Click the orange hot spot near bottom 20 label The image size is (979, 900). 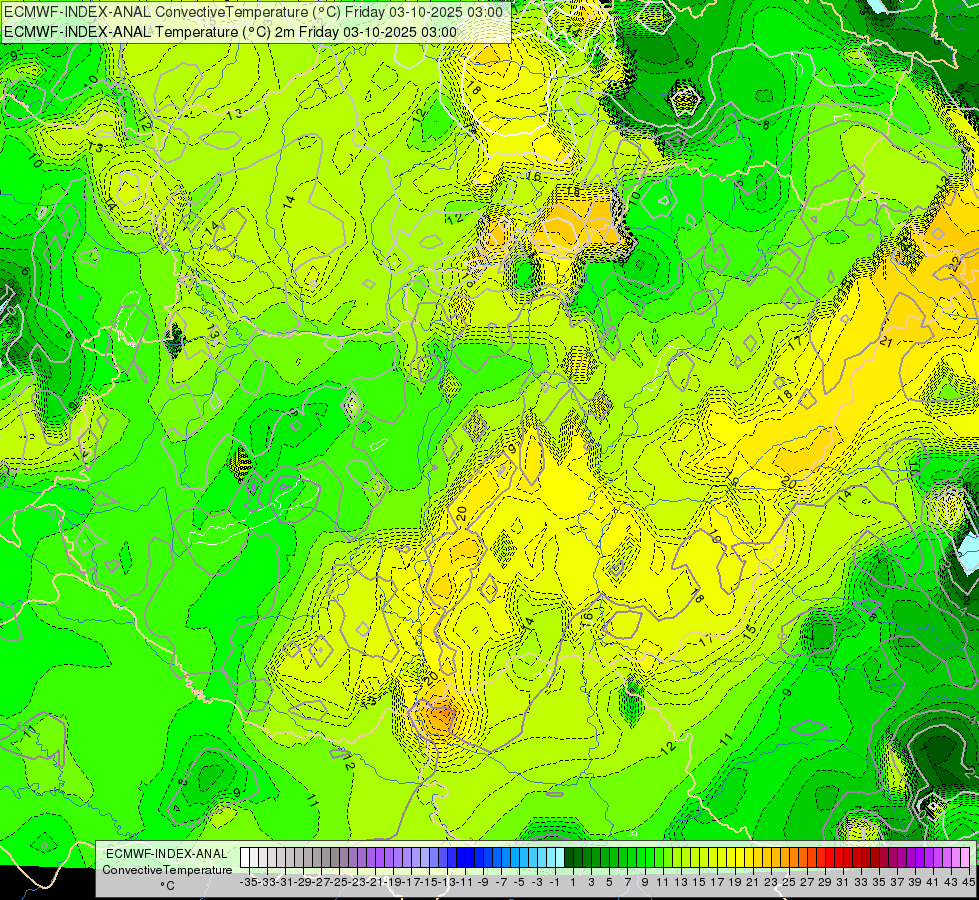click(440, 716)
